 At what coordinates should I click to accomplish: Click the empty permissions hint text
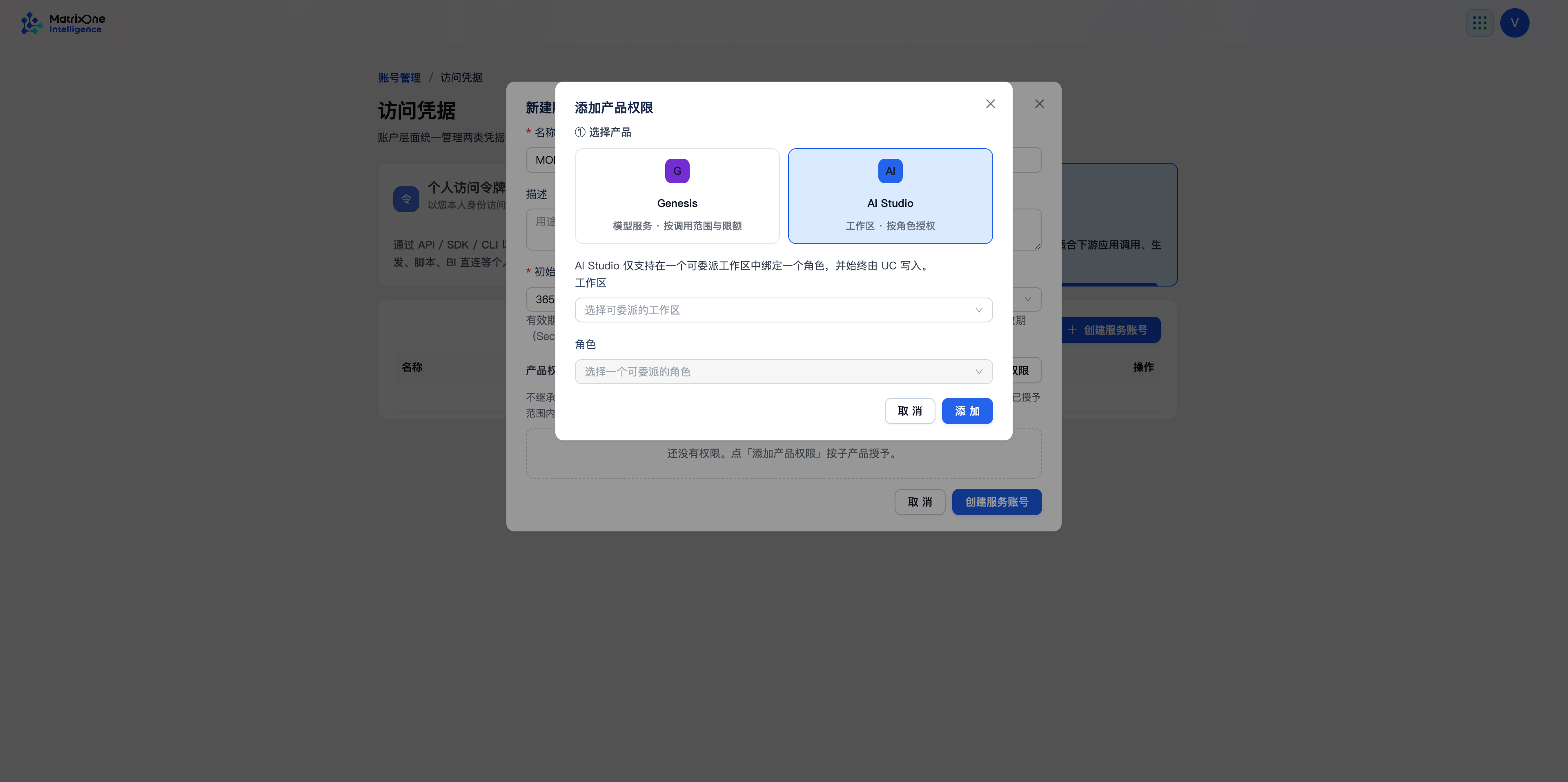coord(784,453)
